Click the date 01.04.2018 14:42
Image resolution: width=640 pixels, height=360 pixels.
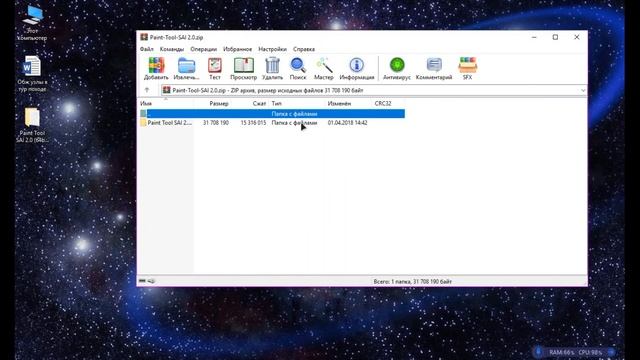pyautogui.click(x=347, y=122)
